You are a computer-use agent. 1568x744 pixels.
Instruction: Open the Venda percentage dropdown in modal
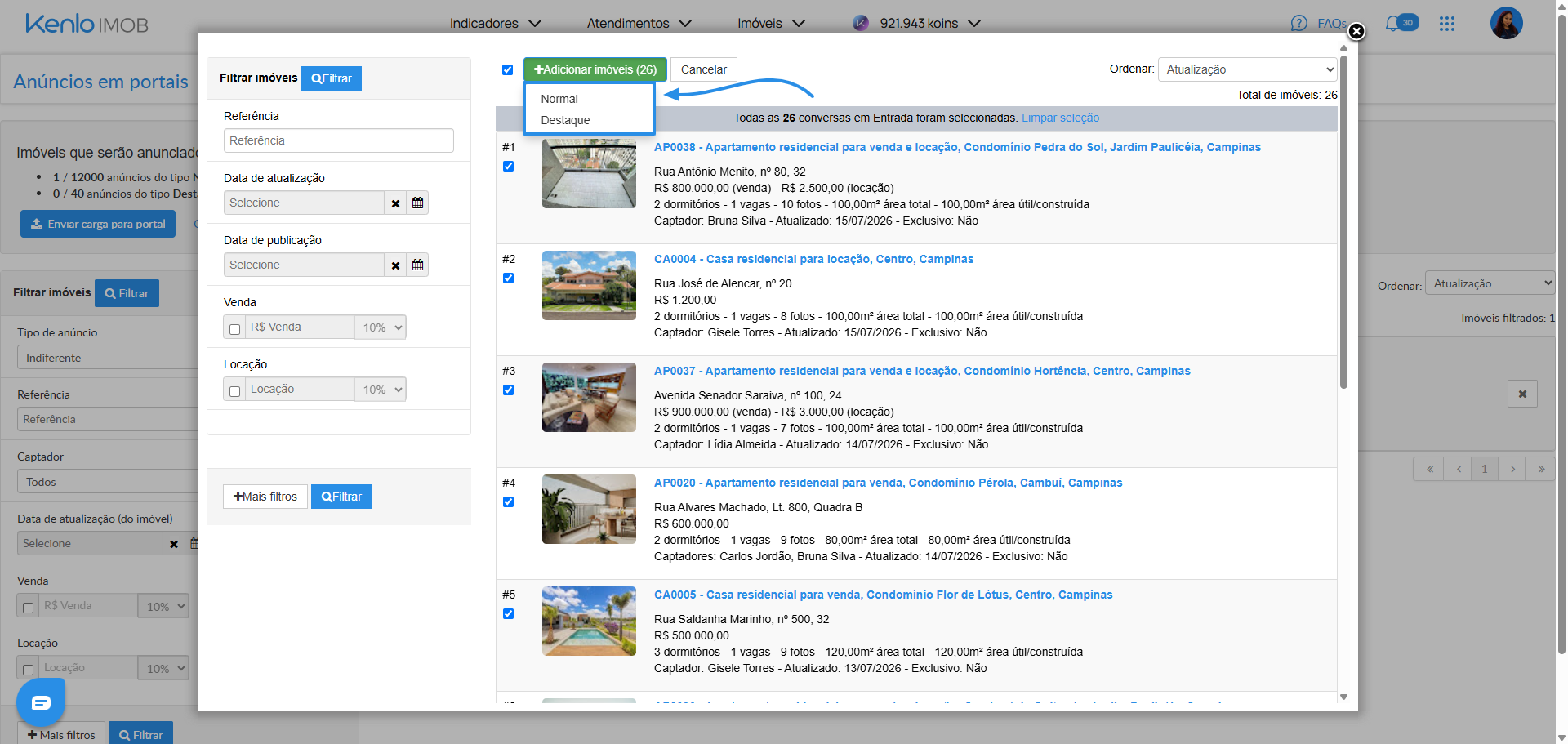(x=381, y=327)
